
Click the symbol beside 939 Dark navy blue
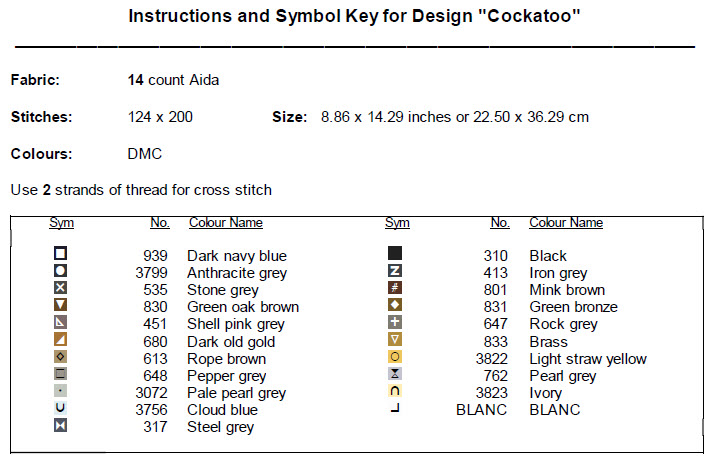pos(61,255)
